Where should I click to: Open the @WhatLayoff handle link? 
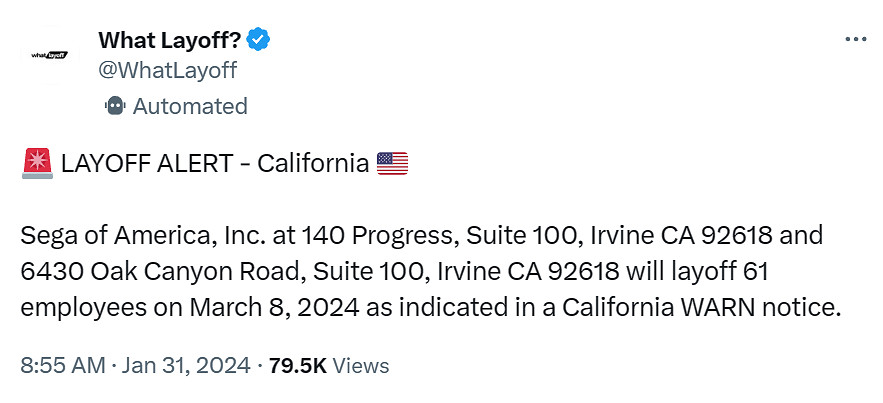[167, 69]
